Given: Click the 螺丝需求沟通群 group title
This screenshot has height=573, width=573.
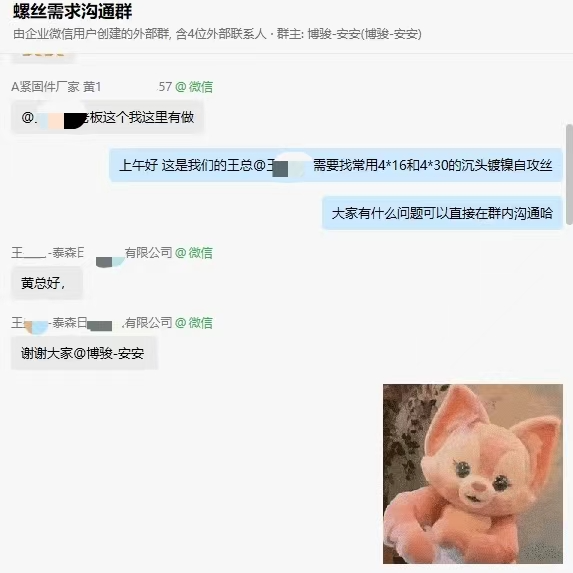Looking at the screenshot, I should coord(72,11).
